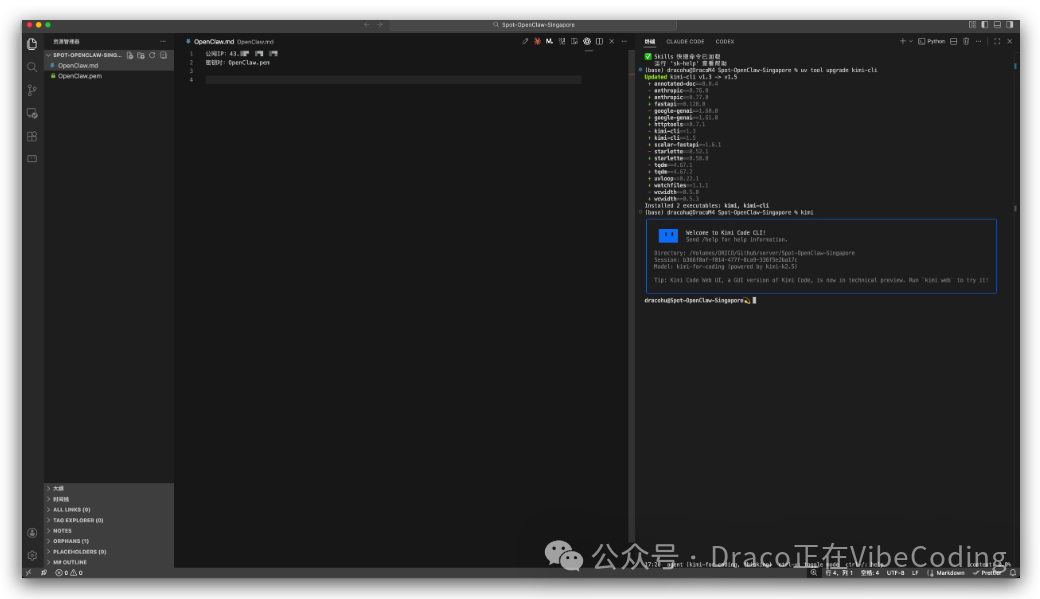The height and width of the screenshot is (599, 1040).
Task: Open the Extensions view
Action: [31, 135]
